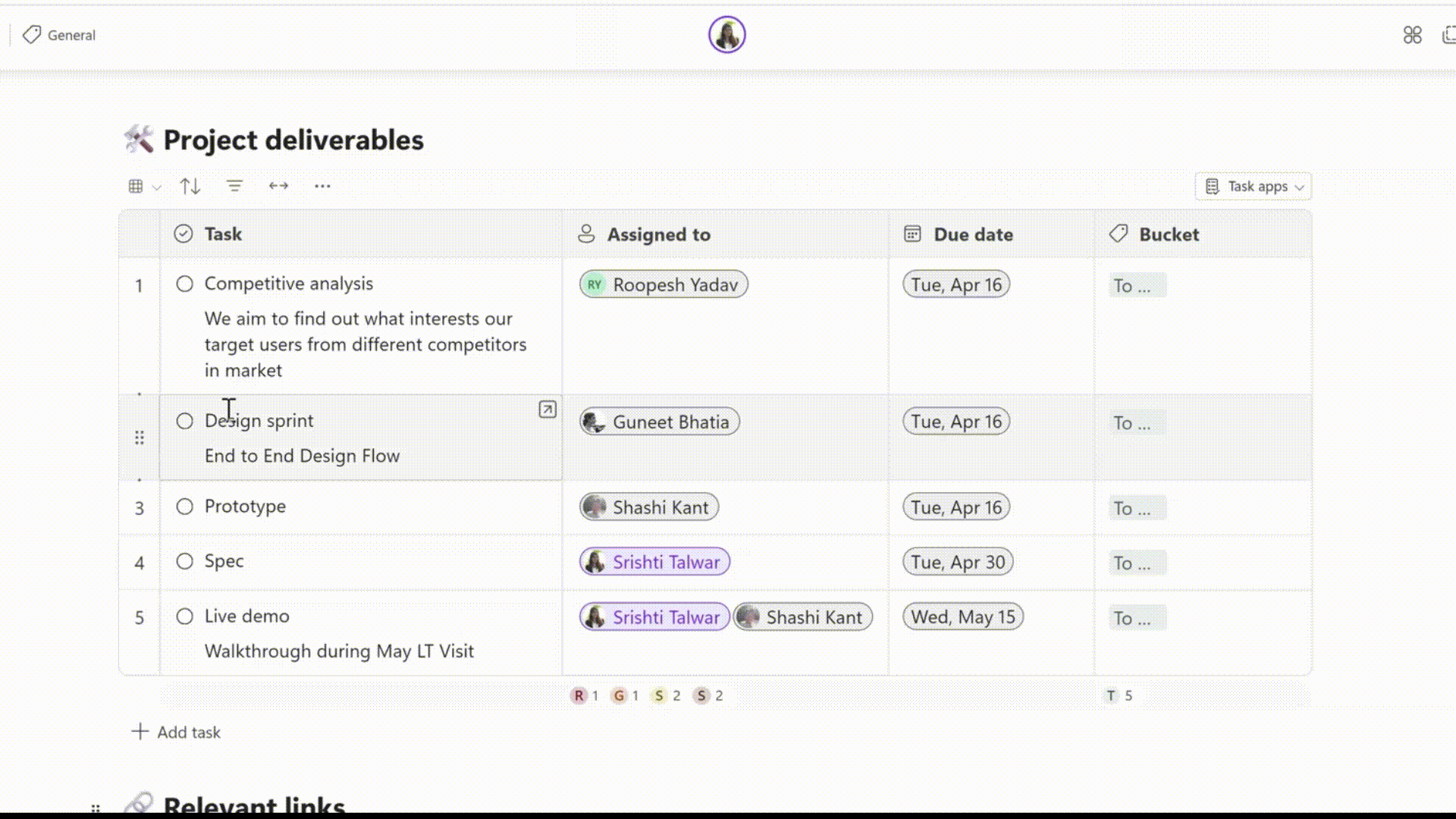Open the table view switcher dropdown
Screen dimensions: 1456x819
pos(143,187)
